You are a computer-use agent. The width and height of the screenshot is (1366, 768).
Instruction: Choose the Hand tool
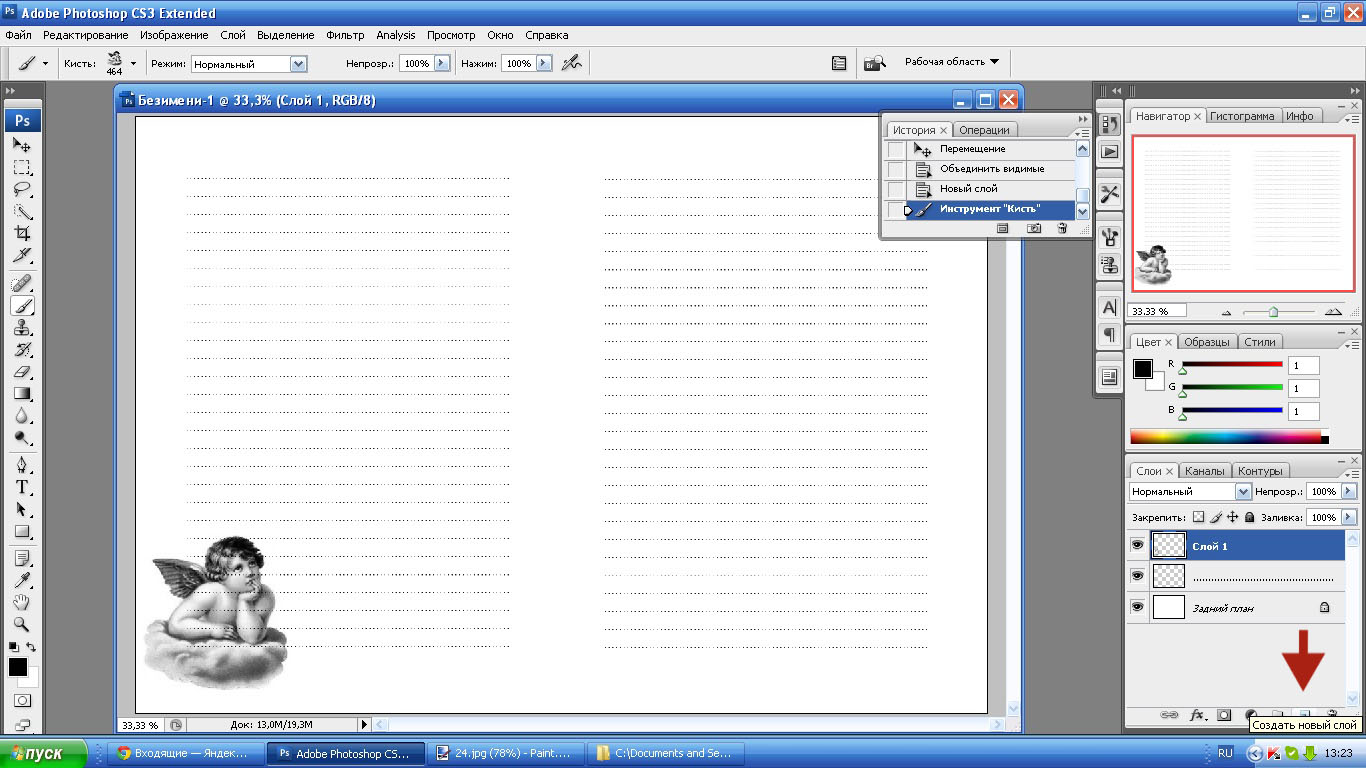(x=22, y=603)
